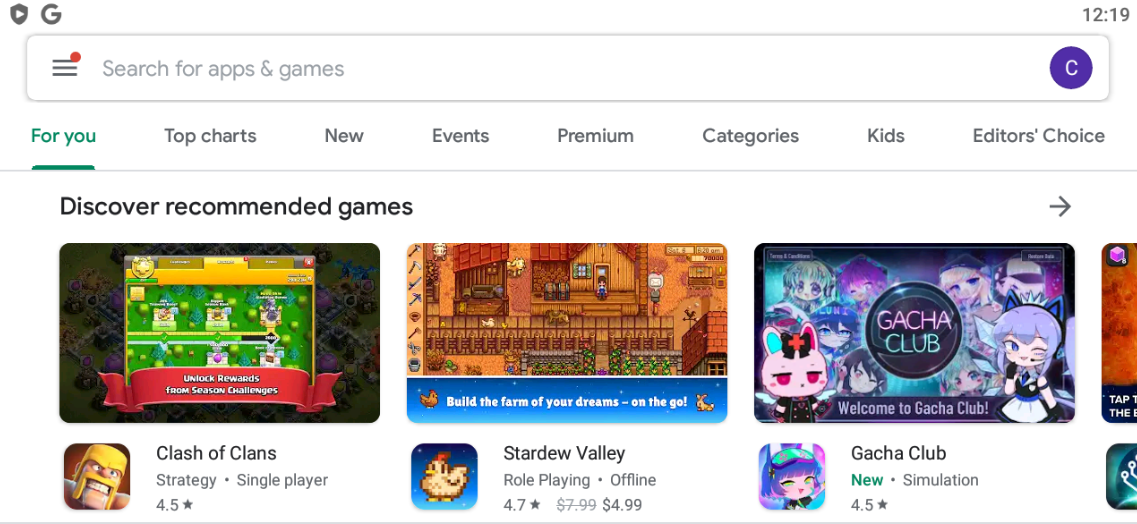The width and height of the screenshot is (1137, 524).
Task: Tap the partially visible app icon at right edge
Action: click(x=1121, y=476)
